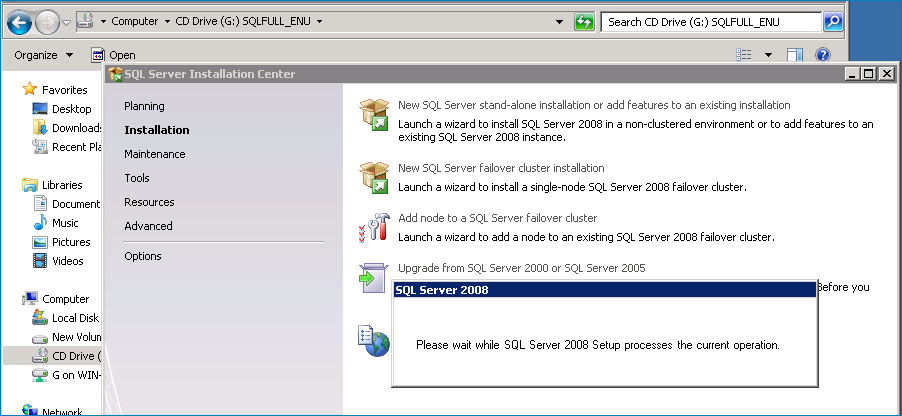Open Advanced page in Installation Center
Screen dimensions: 902x416
tap(148, 226)
